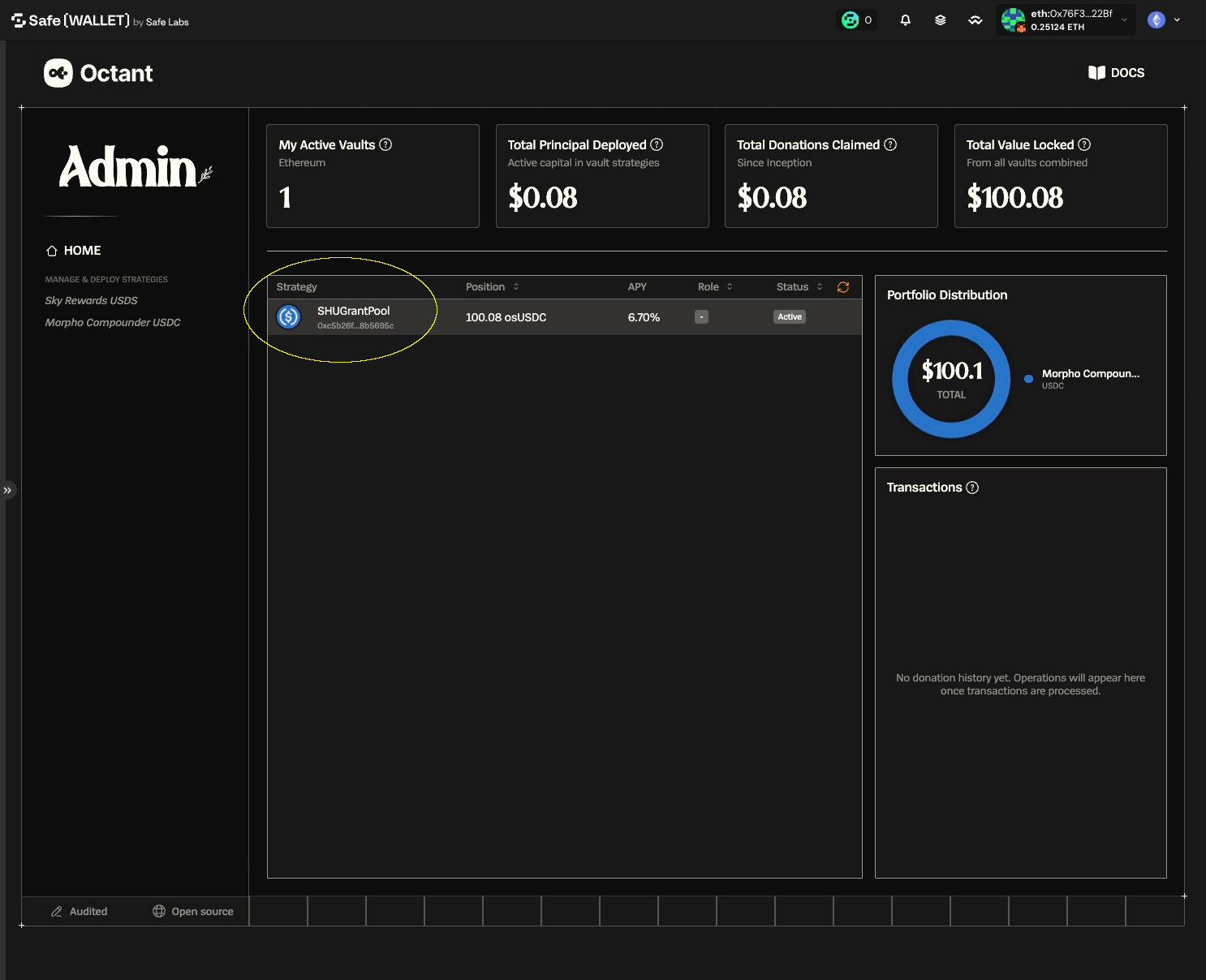Click the 0.25124 ETH balance

pos(1057,27)
